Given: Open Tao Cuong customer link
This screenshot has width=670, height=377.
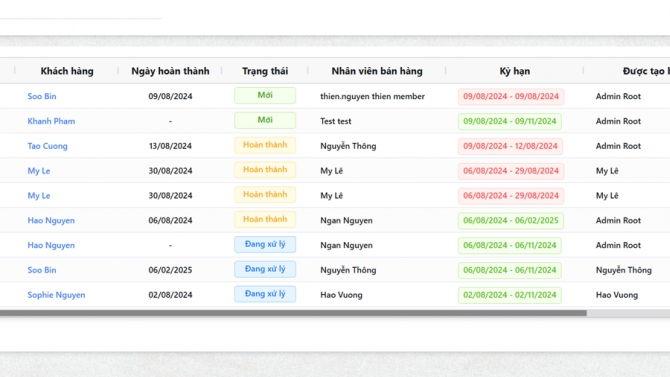Looking at the screenshot, I should coord(47,146).
